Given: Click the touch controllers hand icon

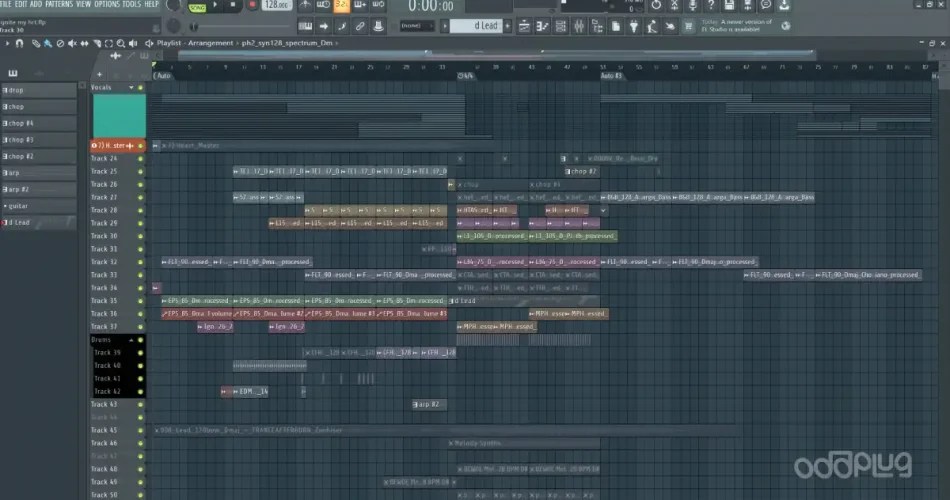Looking at the screenshot, I should point(670,26).
